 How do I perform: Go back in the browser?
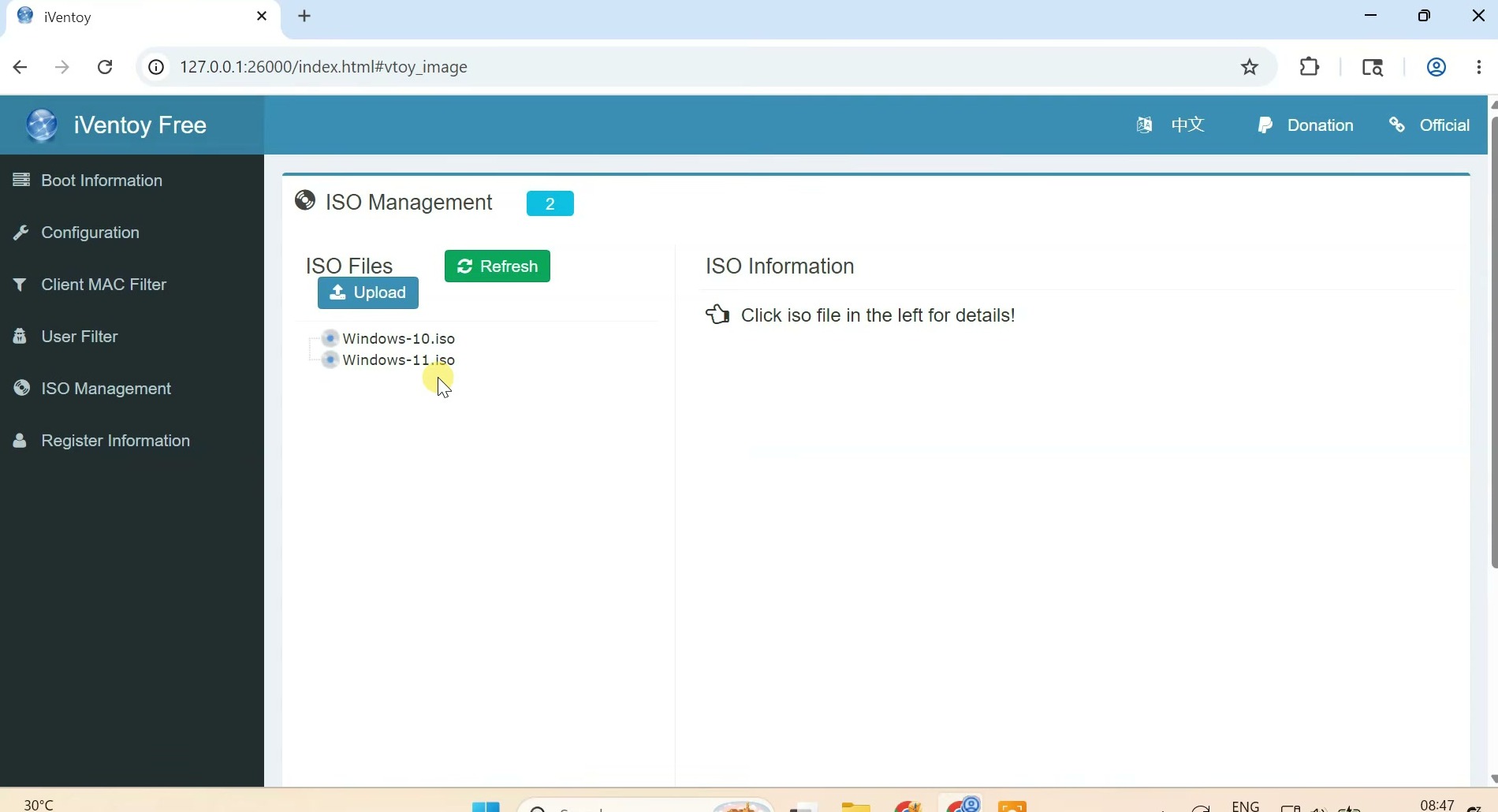coord(20,67)
